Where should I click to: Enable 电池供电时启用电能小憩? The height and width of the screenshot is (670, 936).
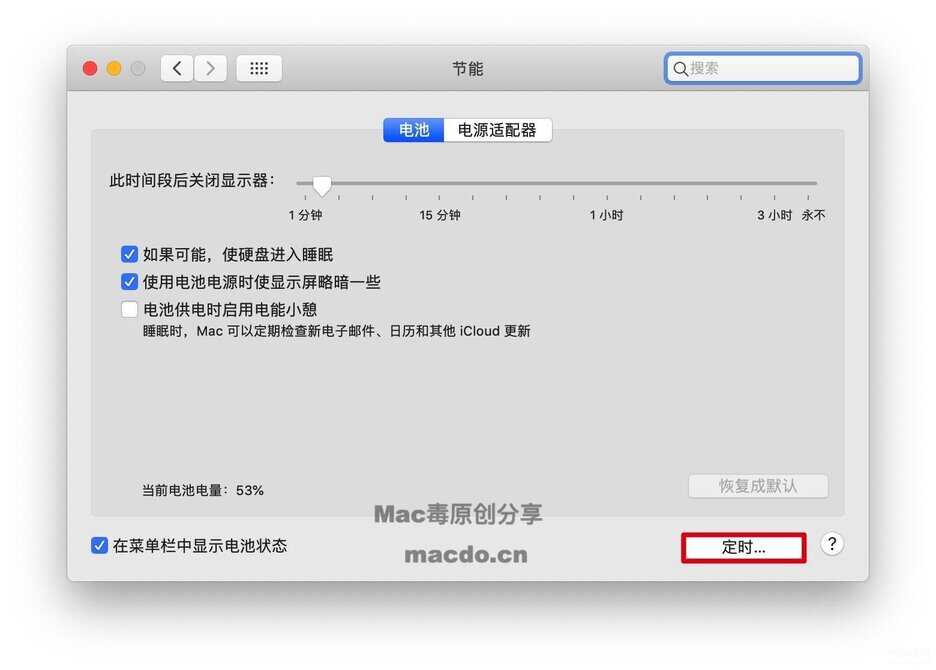[130, 309]
